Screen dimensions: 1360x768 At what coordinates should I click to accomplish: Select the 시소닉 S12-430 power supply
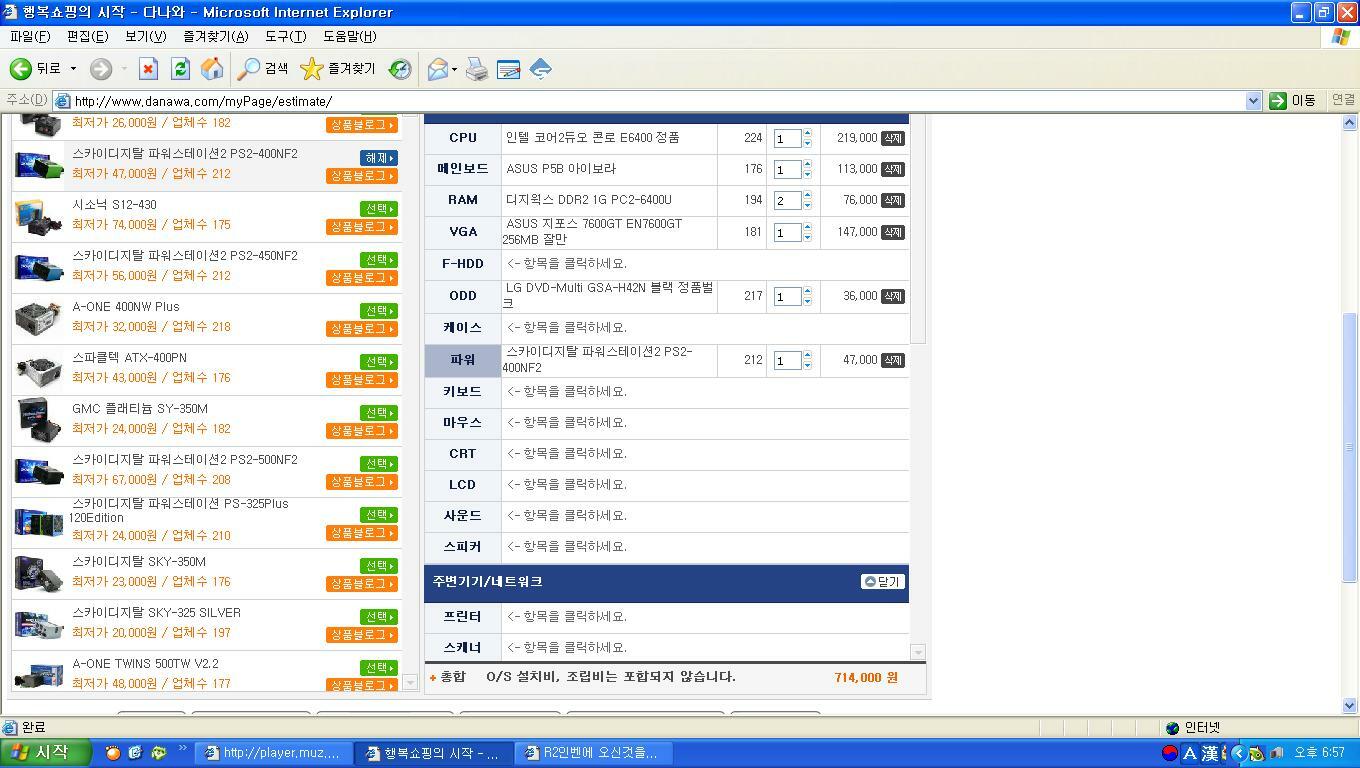[378, 209]
